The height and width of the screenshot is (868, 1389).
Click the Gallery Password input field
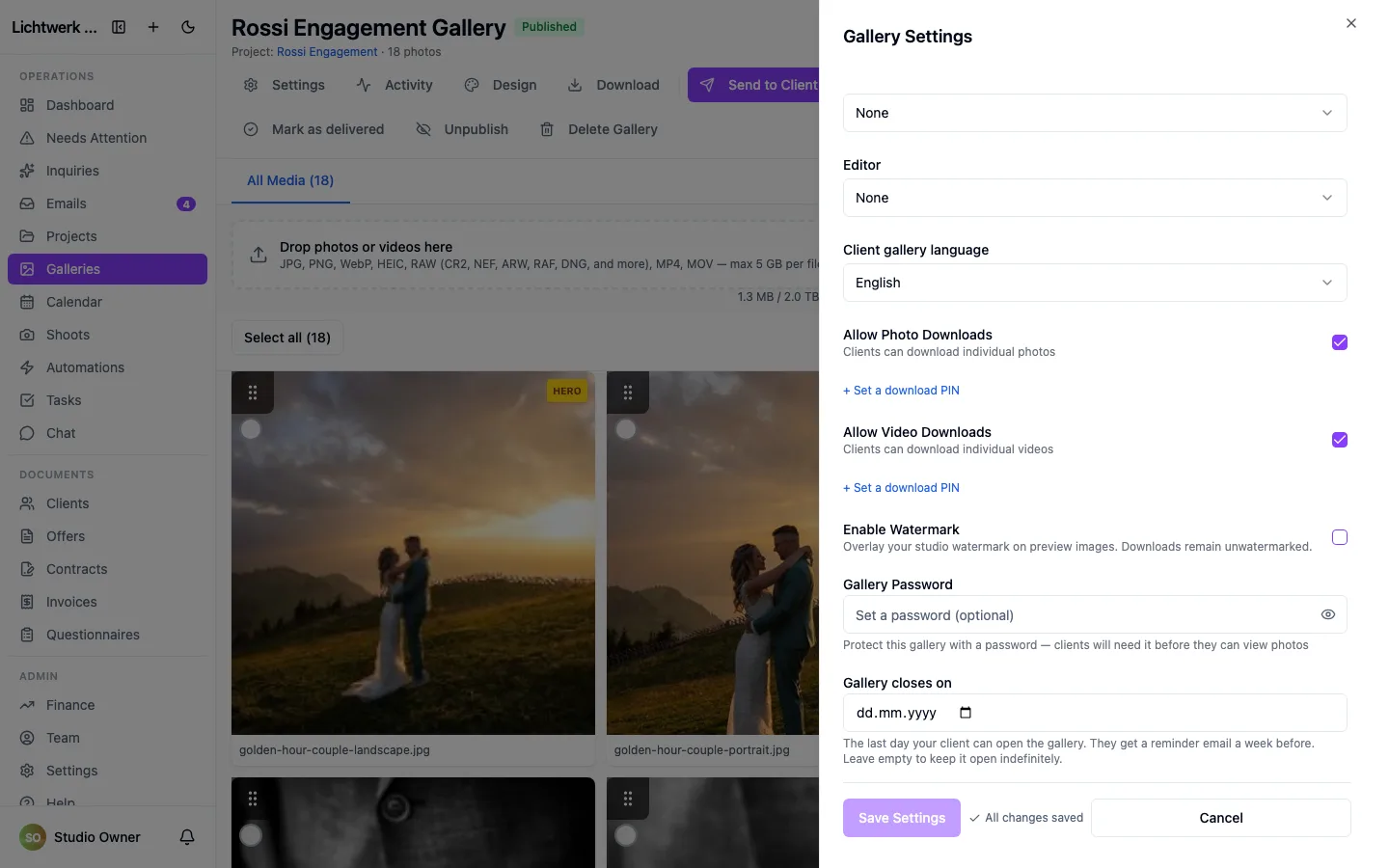pos(1095,615)
